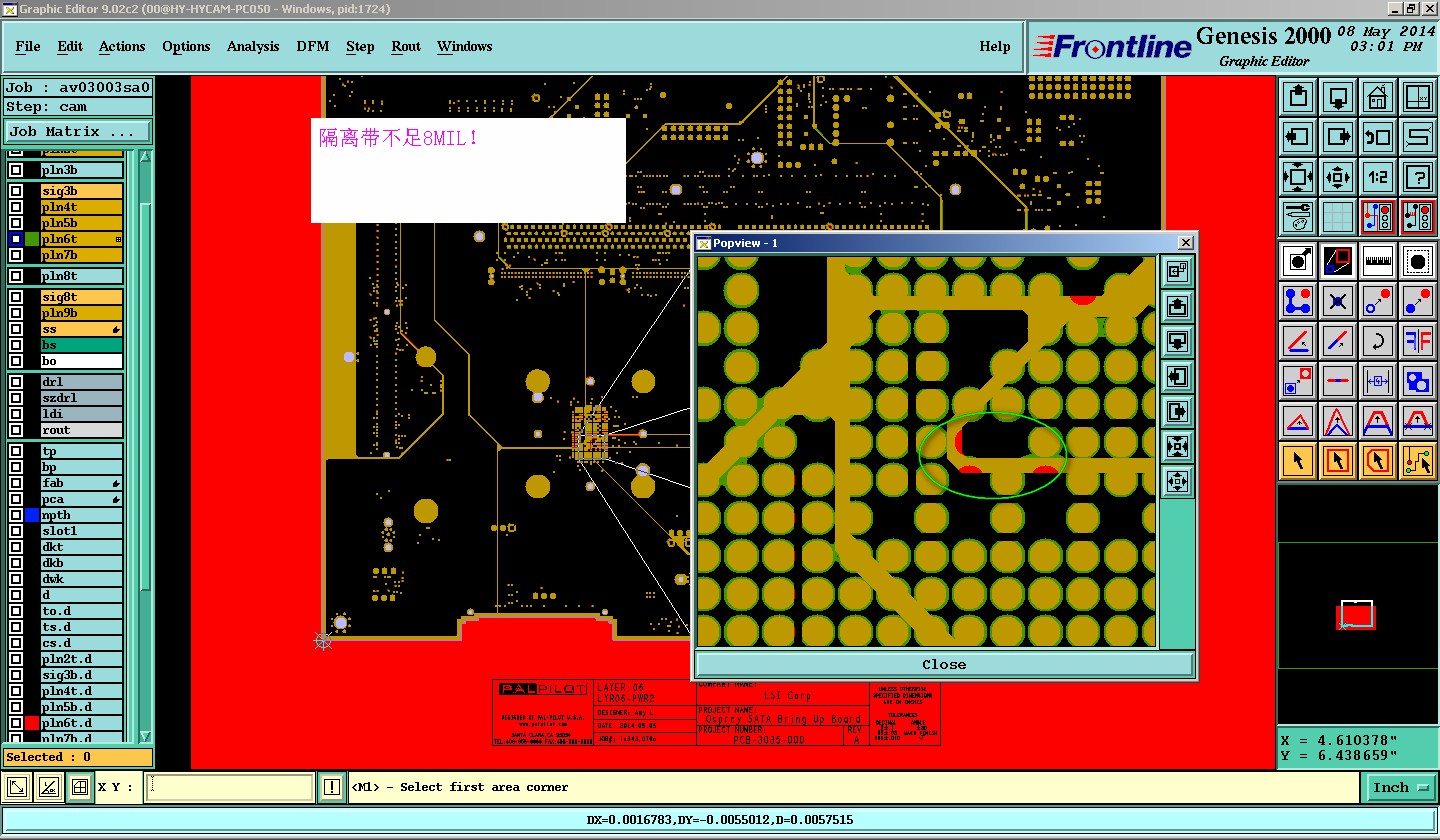Open the Analysis menu
This screenshot has height=840, width=1440.
(253, 46)
